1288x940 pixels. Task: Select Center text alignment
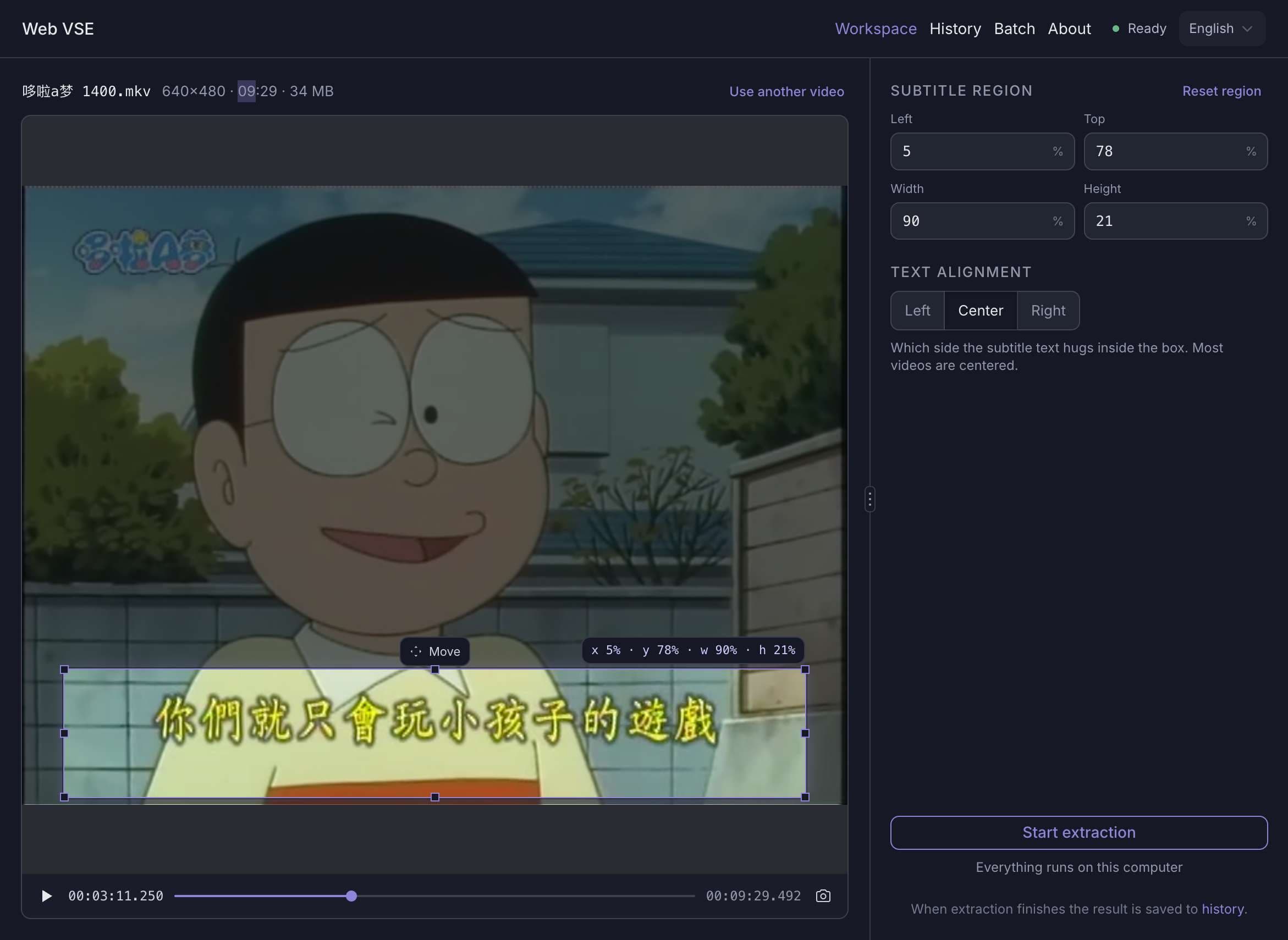(980, 311)
